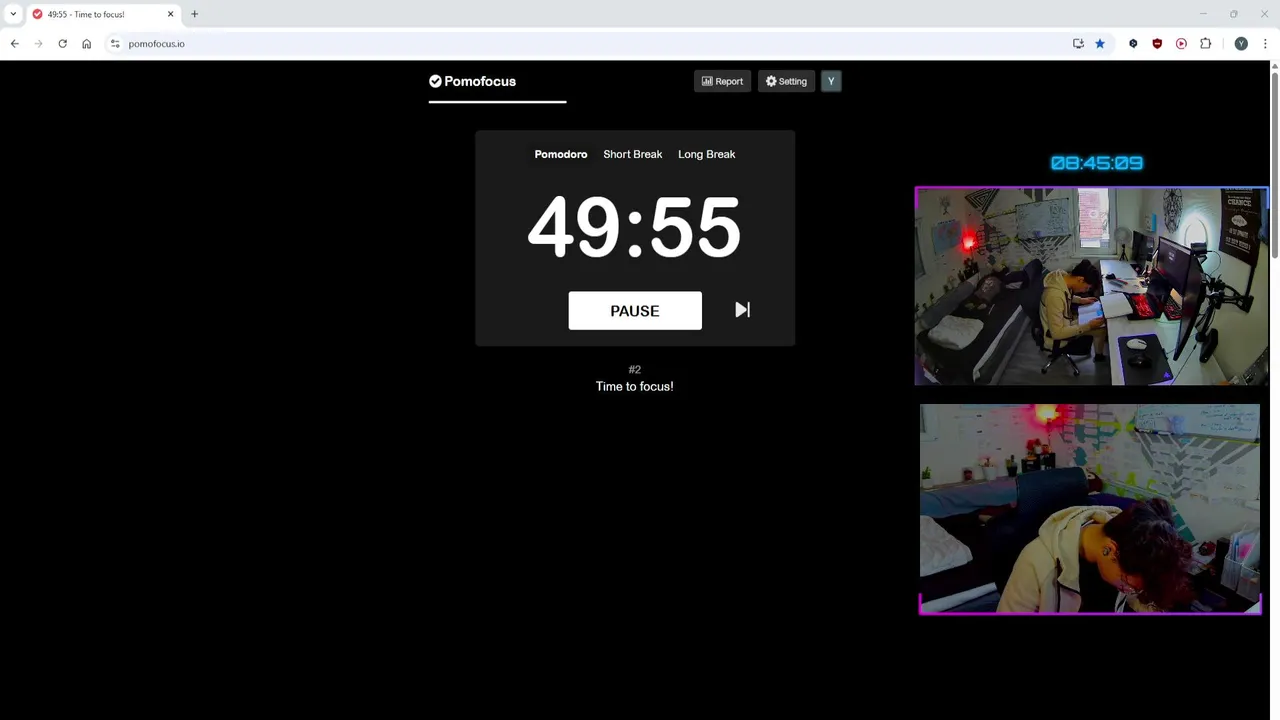Image resolution: width=1280 pixels, height=720 pixels.
Task: Open the Report panel
Action: 722,81
